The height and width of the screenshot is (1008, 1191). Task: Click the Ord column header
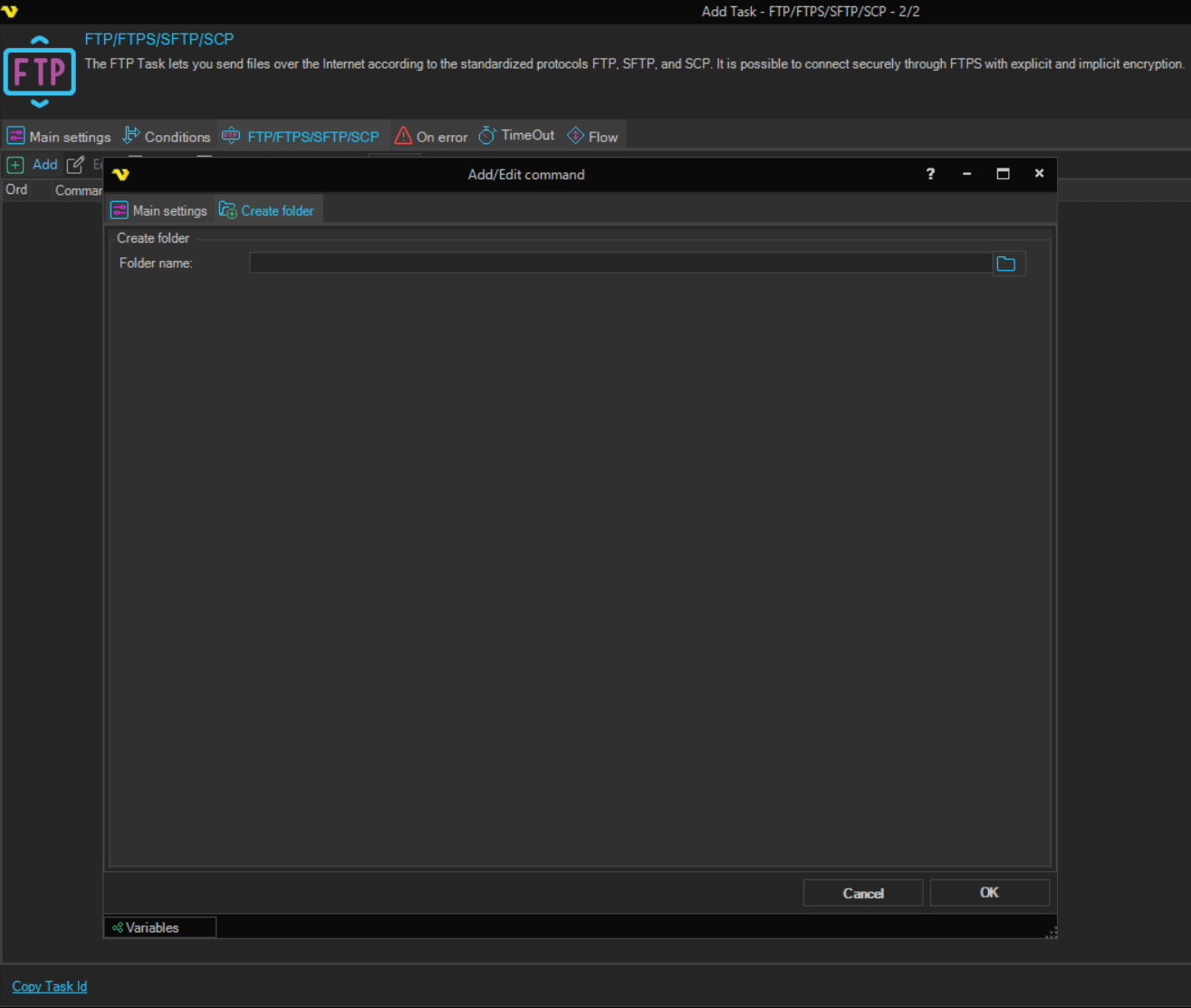click(x=16, y=190)
